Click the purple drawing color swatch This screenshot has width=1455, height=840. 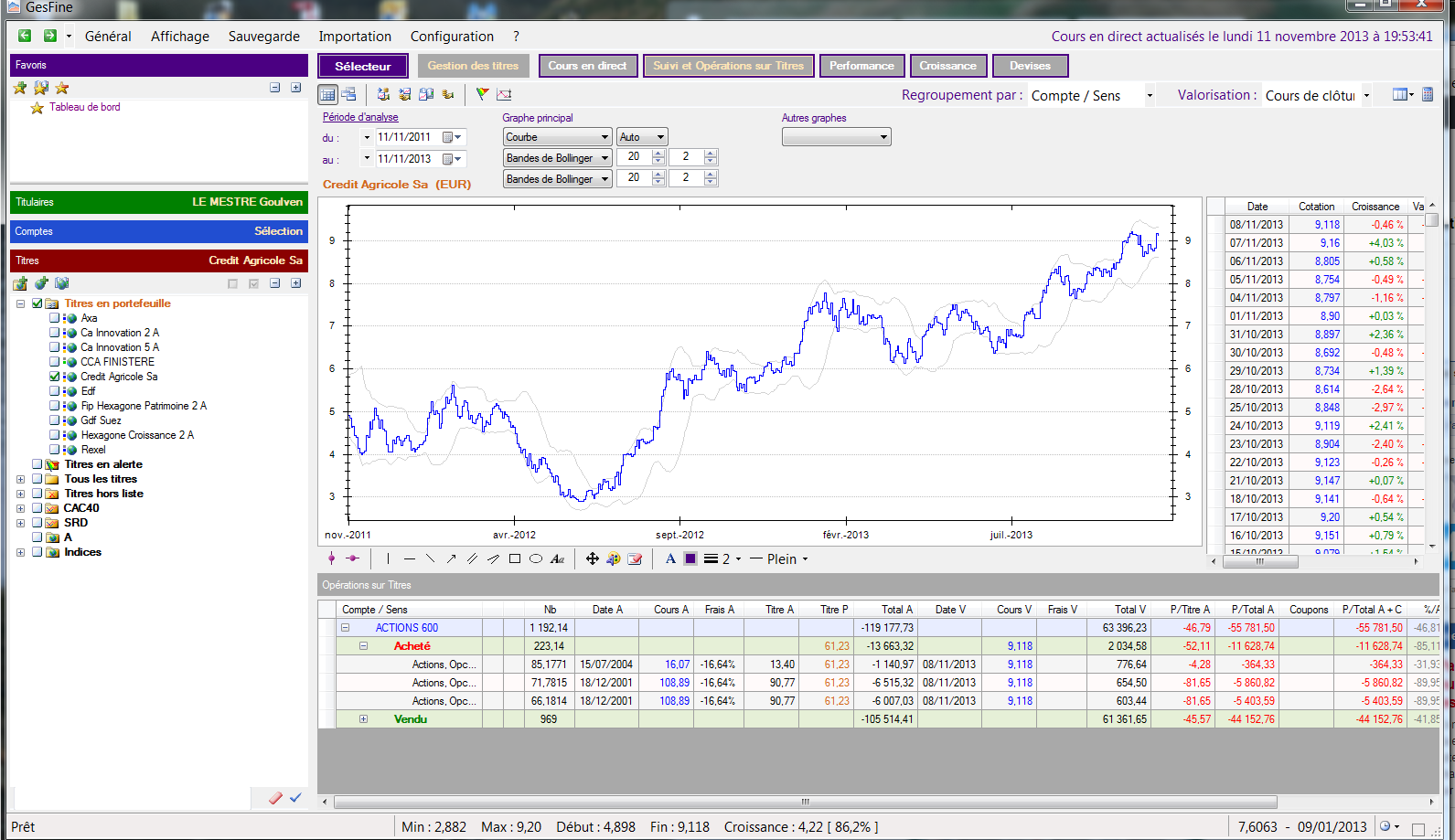pos(690,558)
